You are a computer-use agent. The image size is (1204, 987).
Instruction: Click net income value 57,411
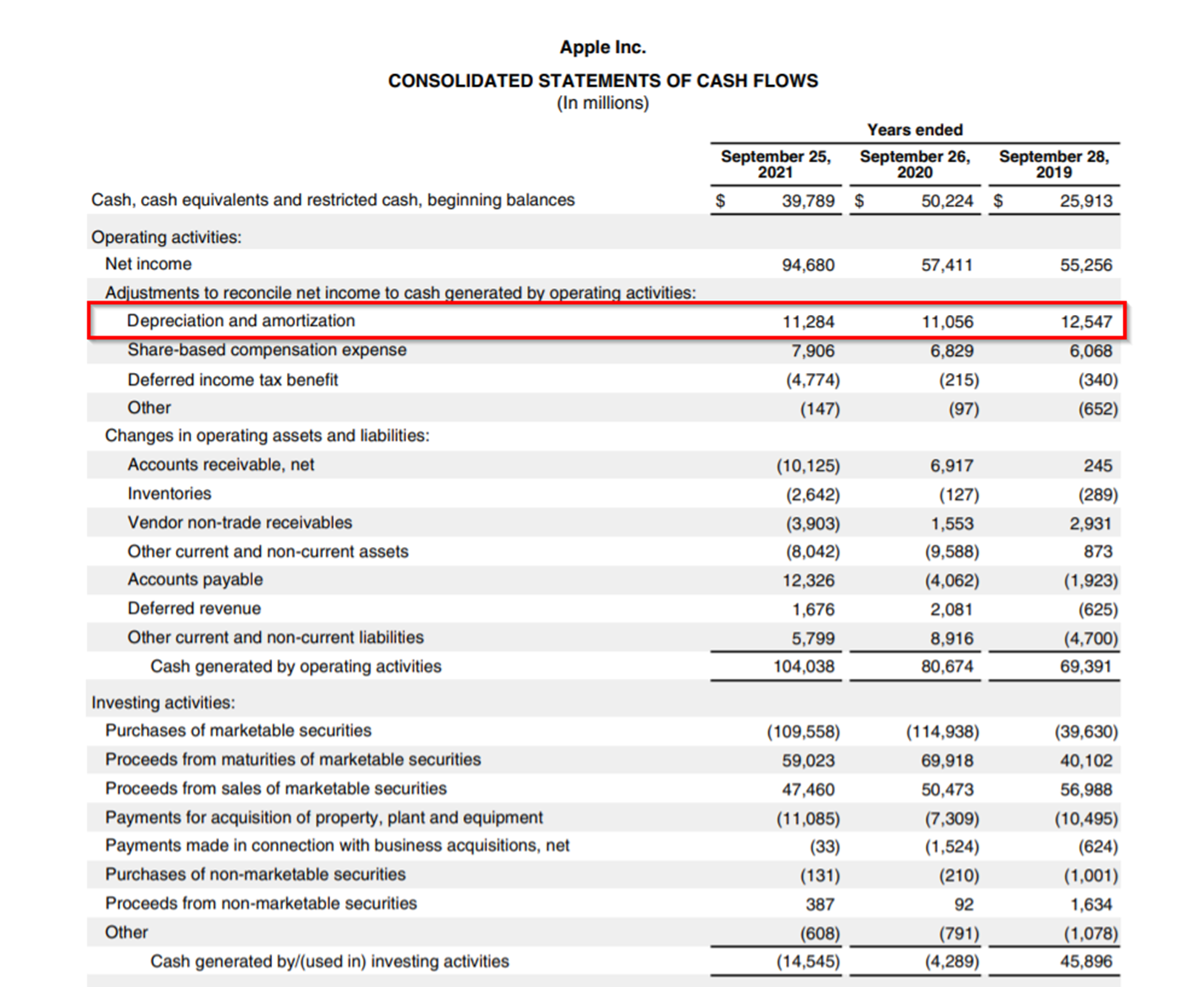tap(947, 265)
